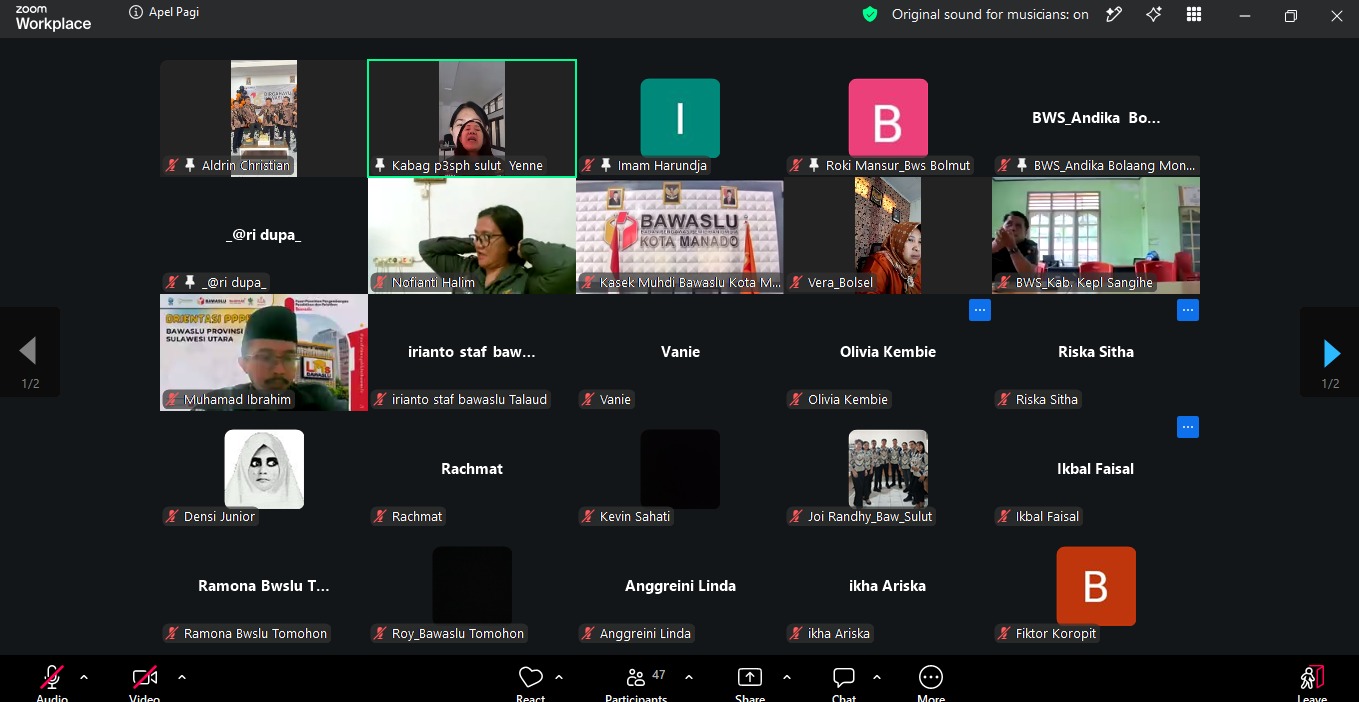
Task: Open the Chat panel
Action: coord(844,678)
